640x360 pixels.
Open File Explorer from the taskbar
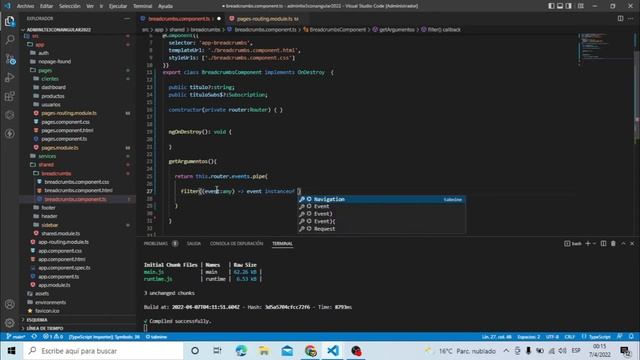264,351
